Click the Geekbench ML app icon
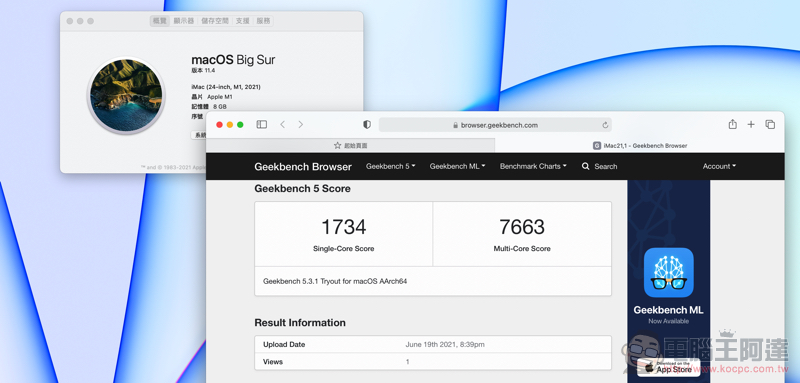The height and width of the screenshot is (383, 800). [668, 272]
